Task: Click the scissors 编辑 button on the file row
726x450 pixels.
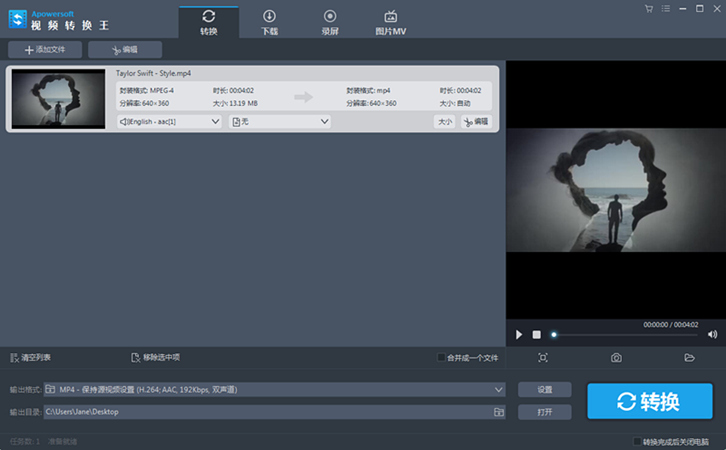Action: click(476, 121)
